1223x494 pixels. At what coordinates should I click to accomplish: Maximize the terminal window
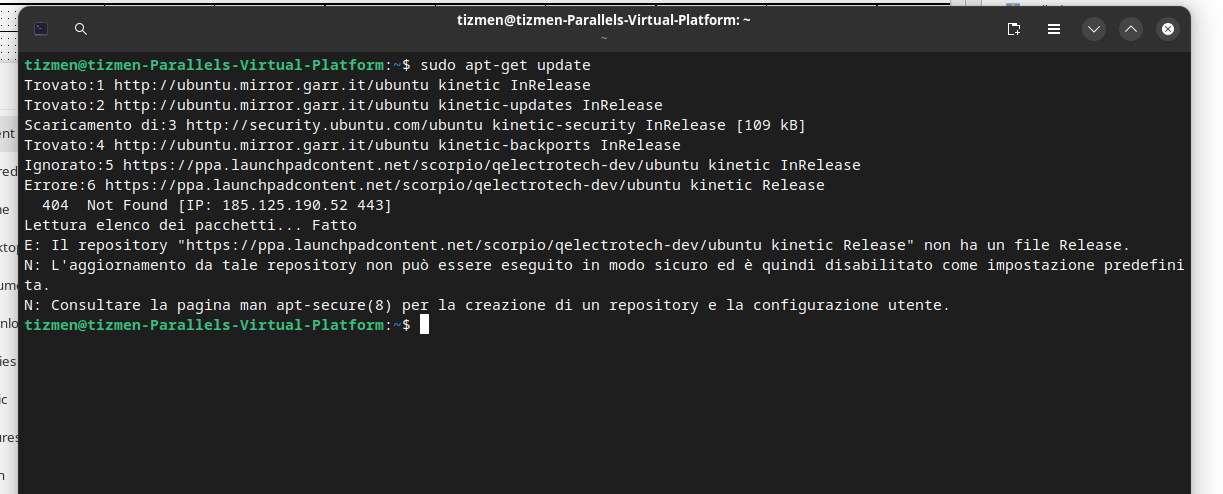1131,29
